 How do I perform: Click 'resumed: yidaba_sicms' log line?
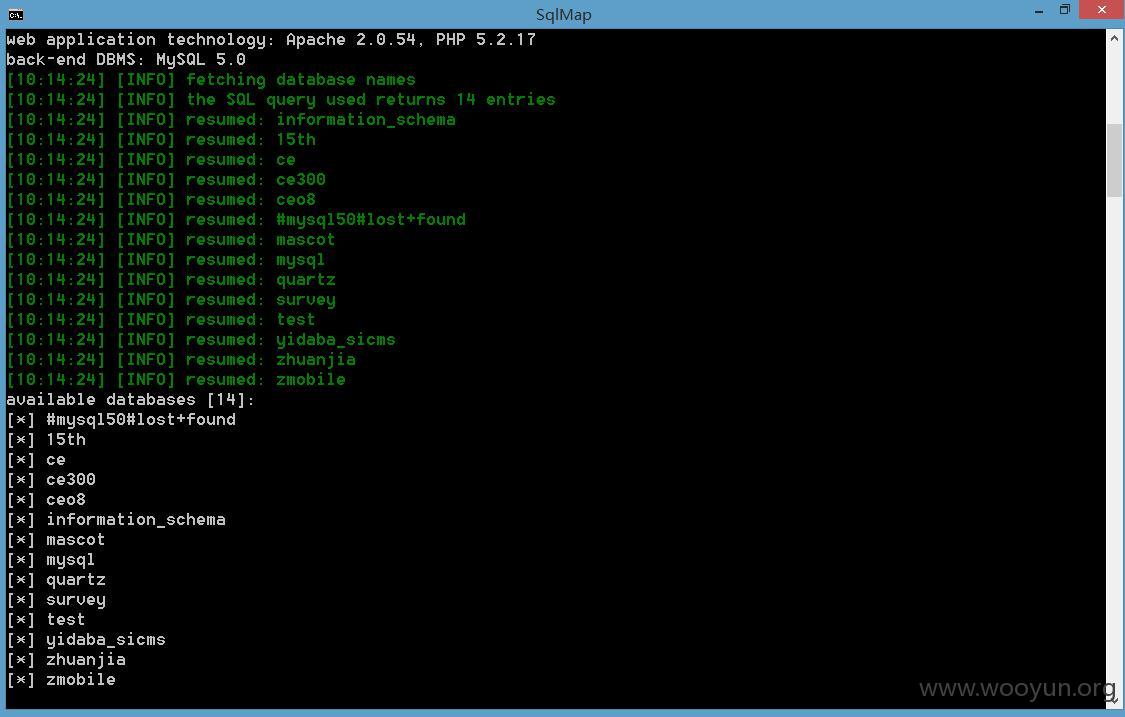pyautogui.click(x=201, y=339)
